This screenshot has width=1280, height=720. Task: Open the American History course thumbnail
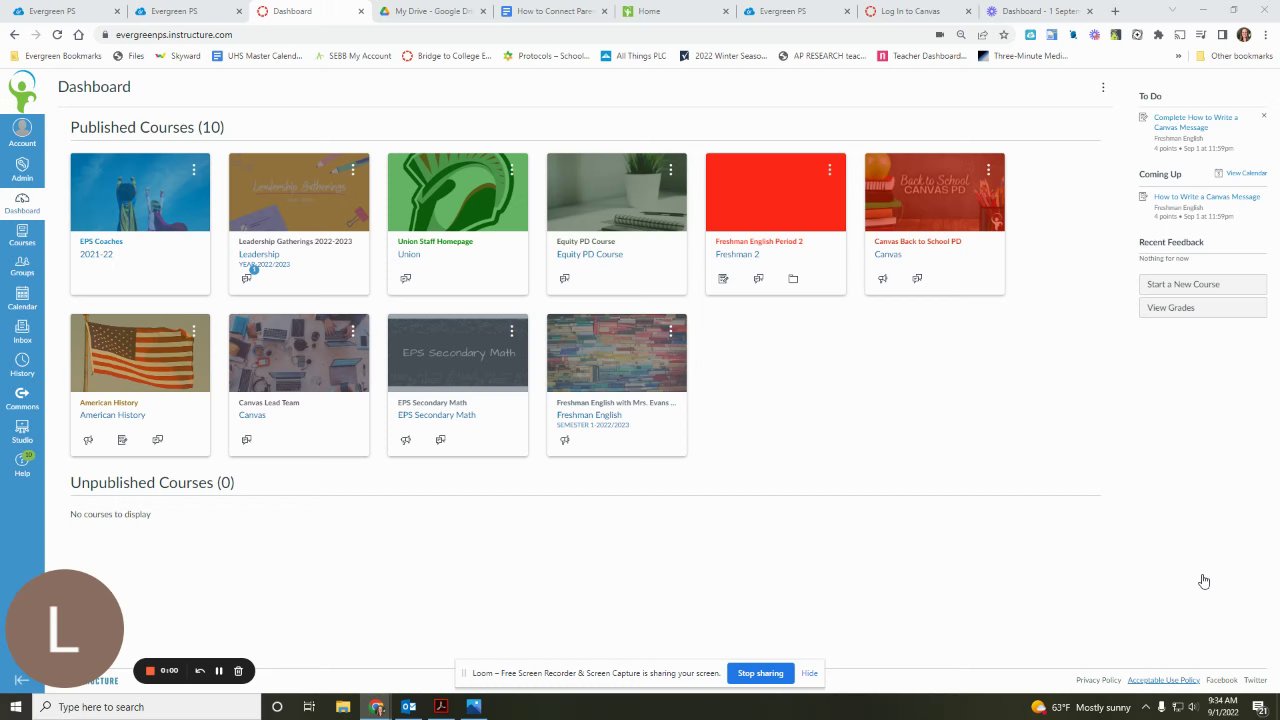pyautogui.click(x=140, y=353)
